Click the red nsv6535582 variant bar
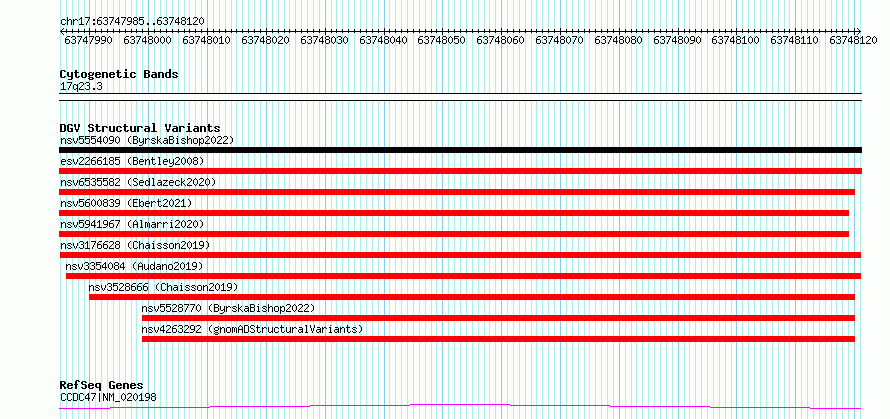 coord(457,192)
